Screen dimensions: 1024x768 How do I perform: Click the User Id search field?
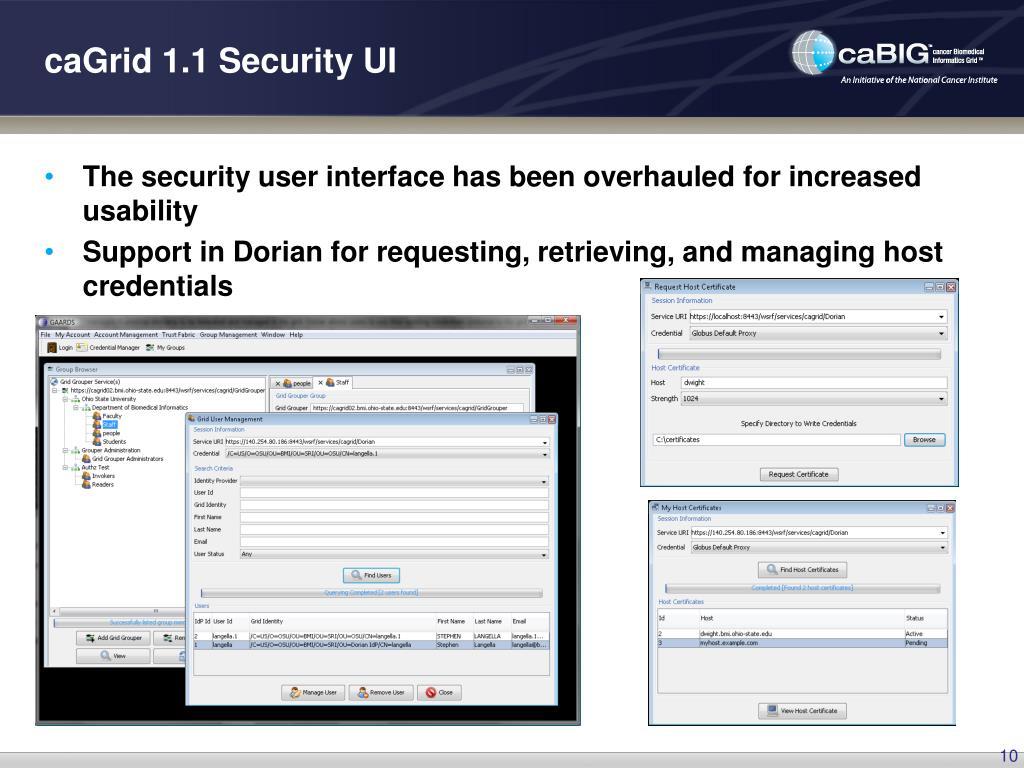tap(394, 493)
